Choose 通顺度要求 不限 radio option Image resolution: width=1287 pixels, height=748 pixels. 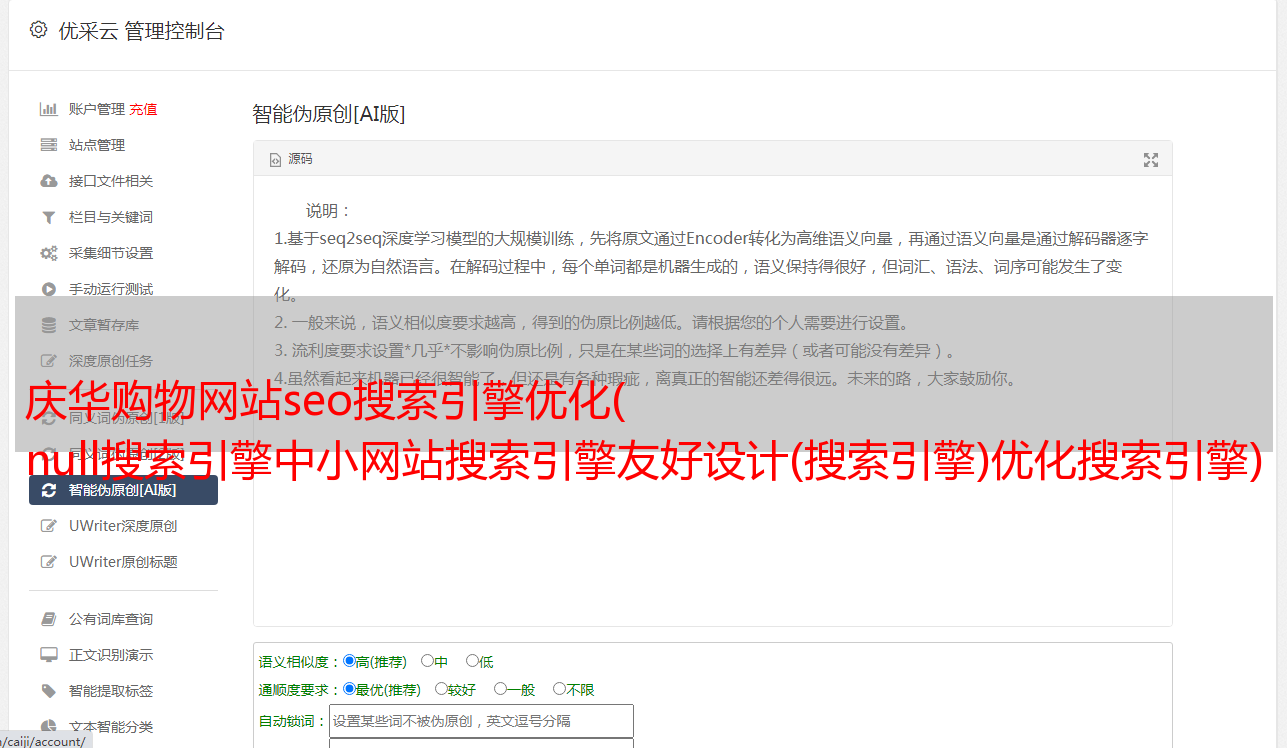pyautogui.click(x=559, y=689)
